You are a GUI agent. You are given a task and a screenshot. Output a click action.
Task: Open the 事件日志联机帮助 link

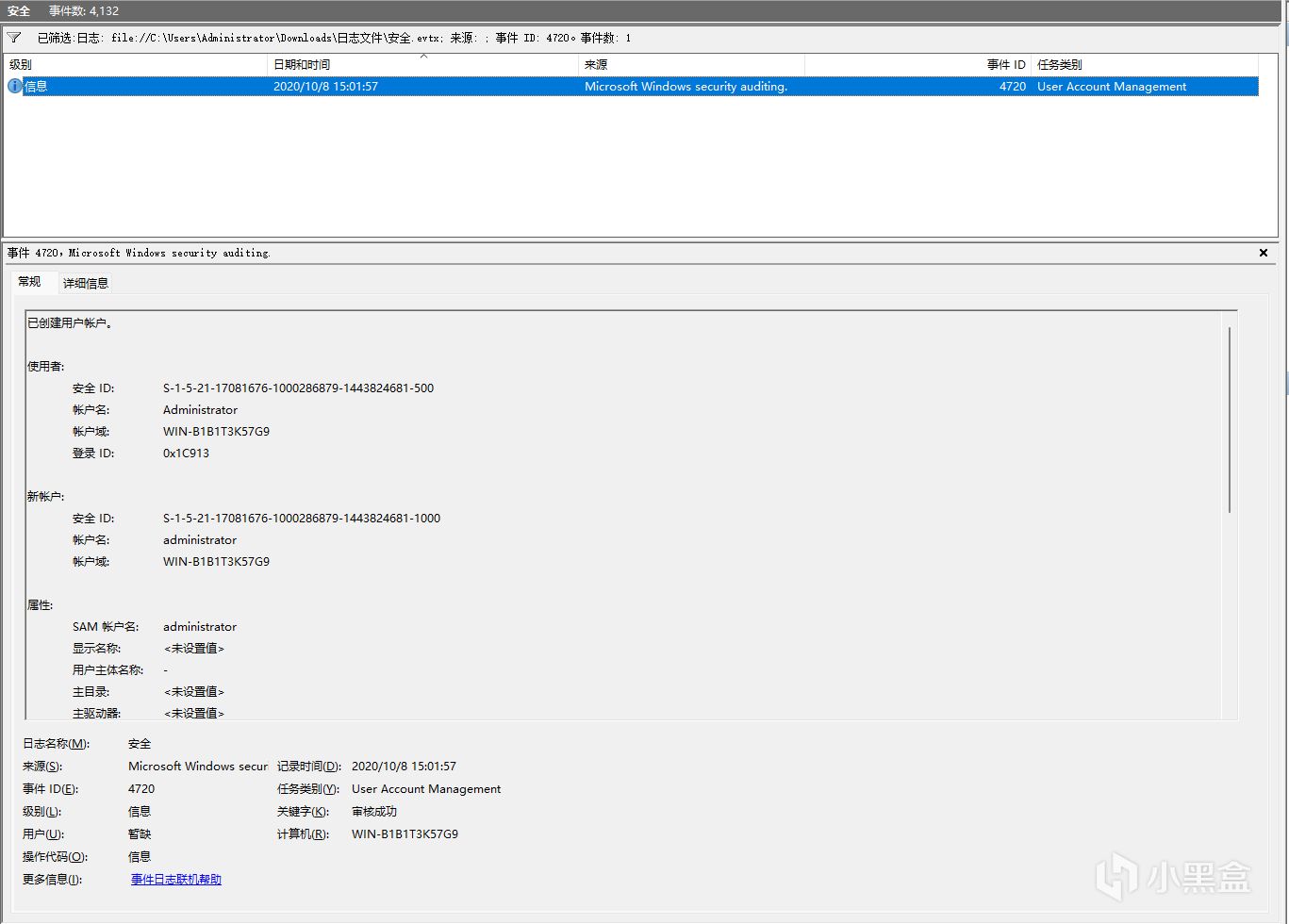[176, 880]
